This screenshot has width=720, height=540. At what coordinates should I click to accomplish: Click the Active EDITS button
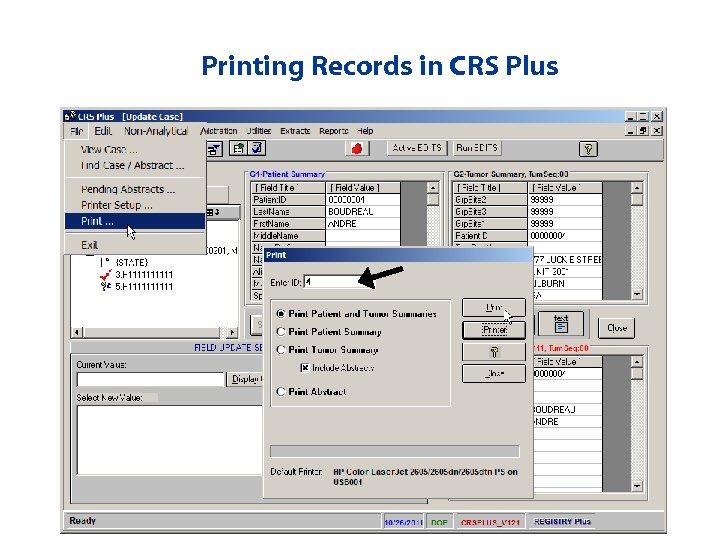417,148
